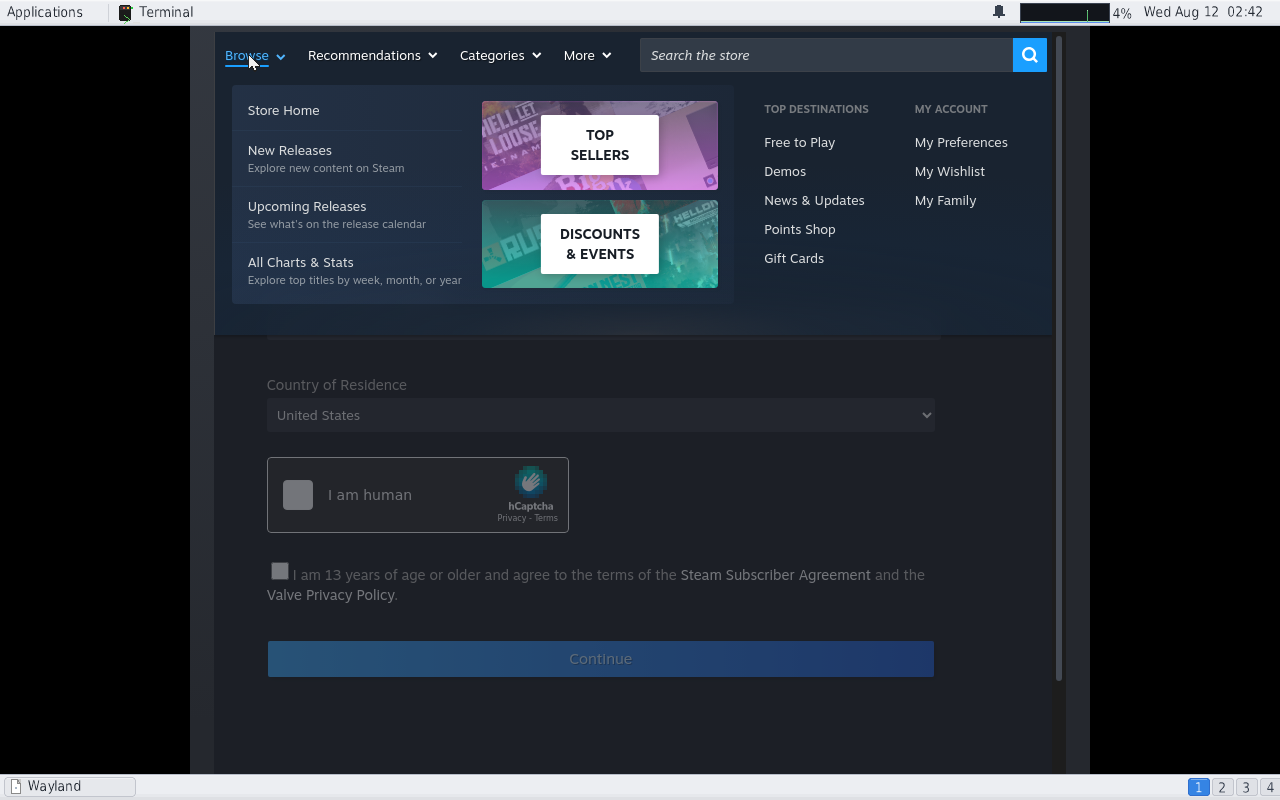Open the More dropdown menu
This screenshot has width=1280, height=800.
coord(587,55)
